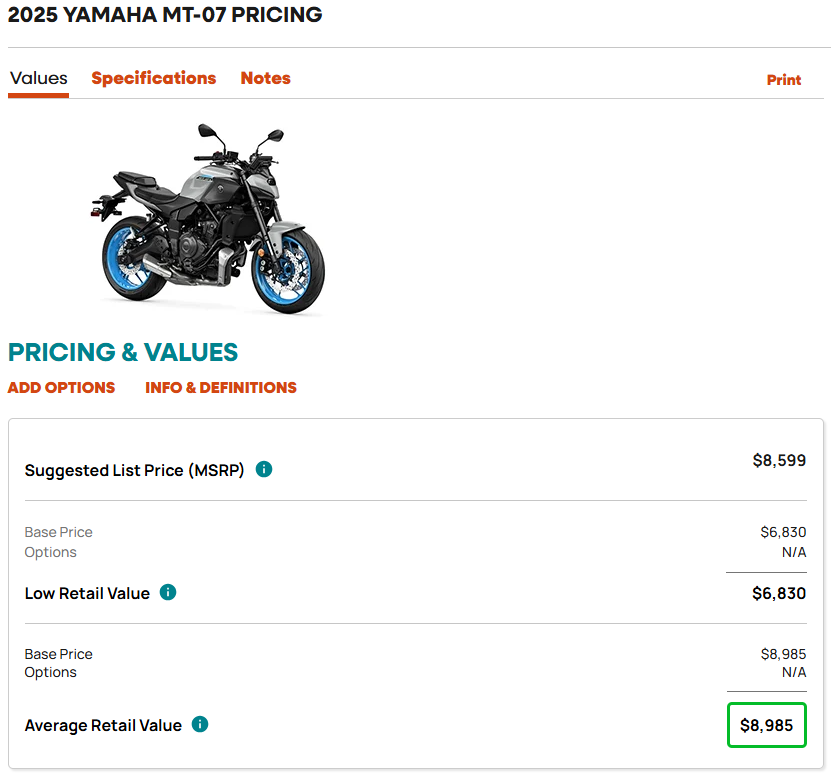Click the Print link
The image size is (831, 774).
(784, 80)
